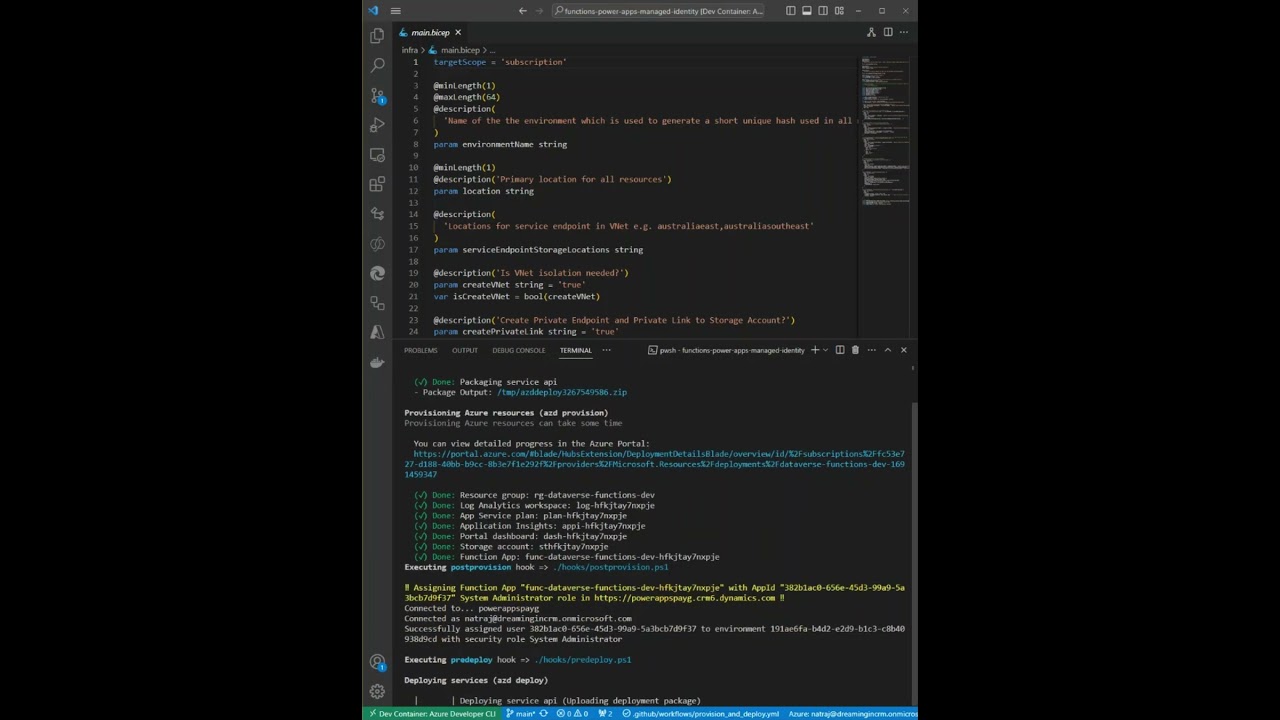1280x720 pixels.
Task: Open the Docker view in activity bar
Action: (377, 362)
